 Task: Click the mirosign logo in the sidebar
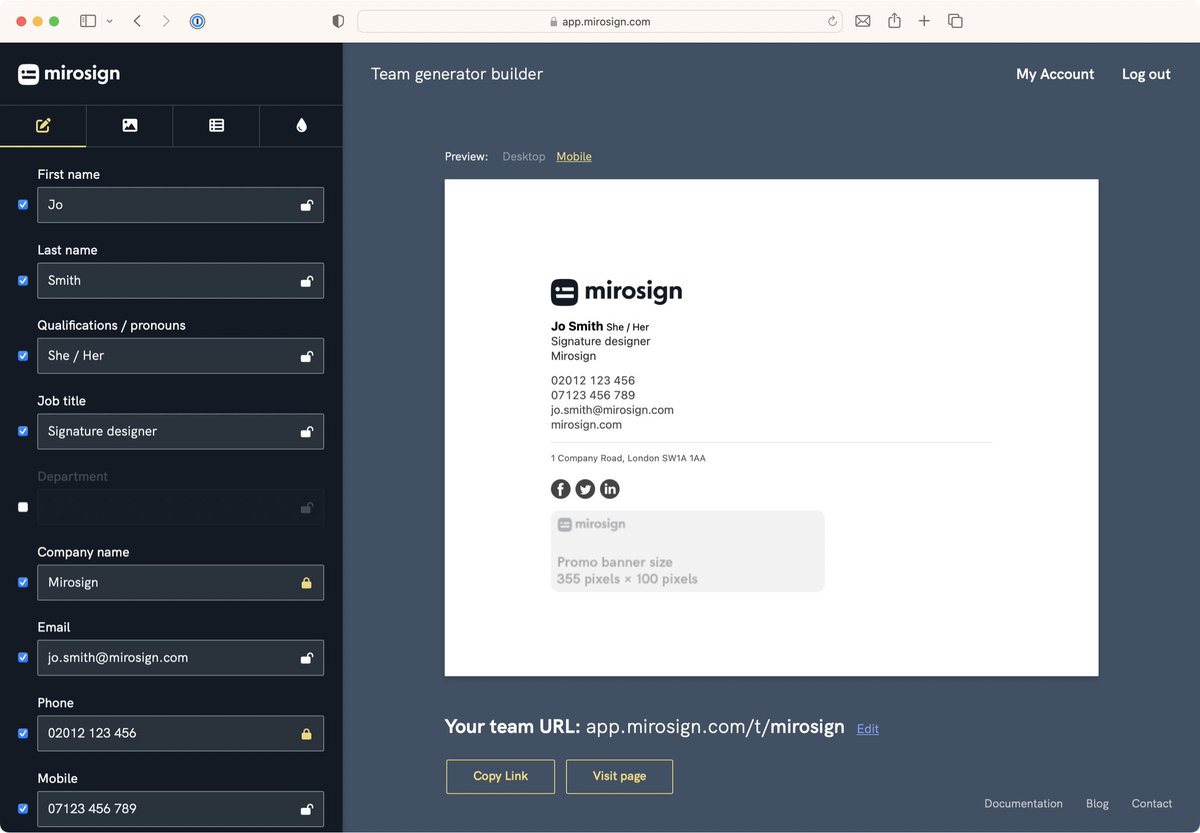(x=68, y=73)
